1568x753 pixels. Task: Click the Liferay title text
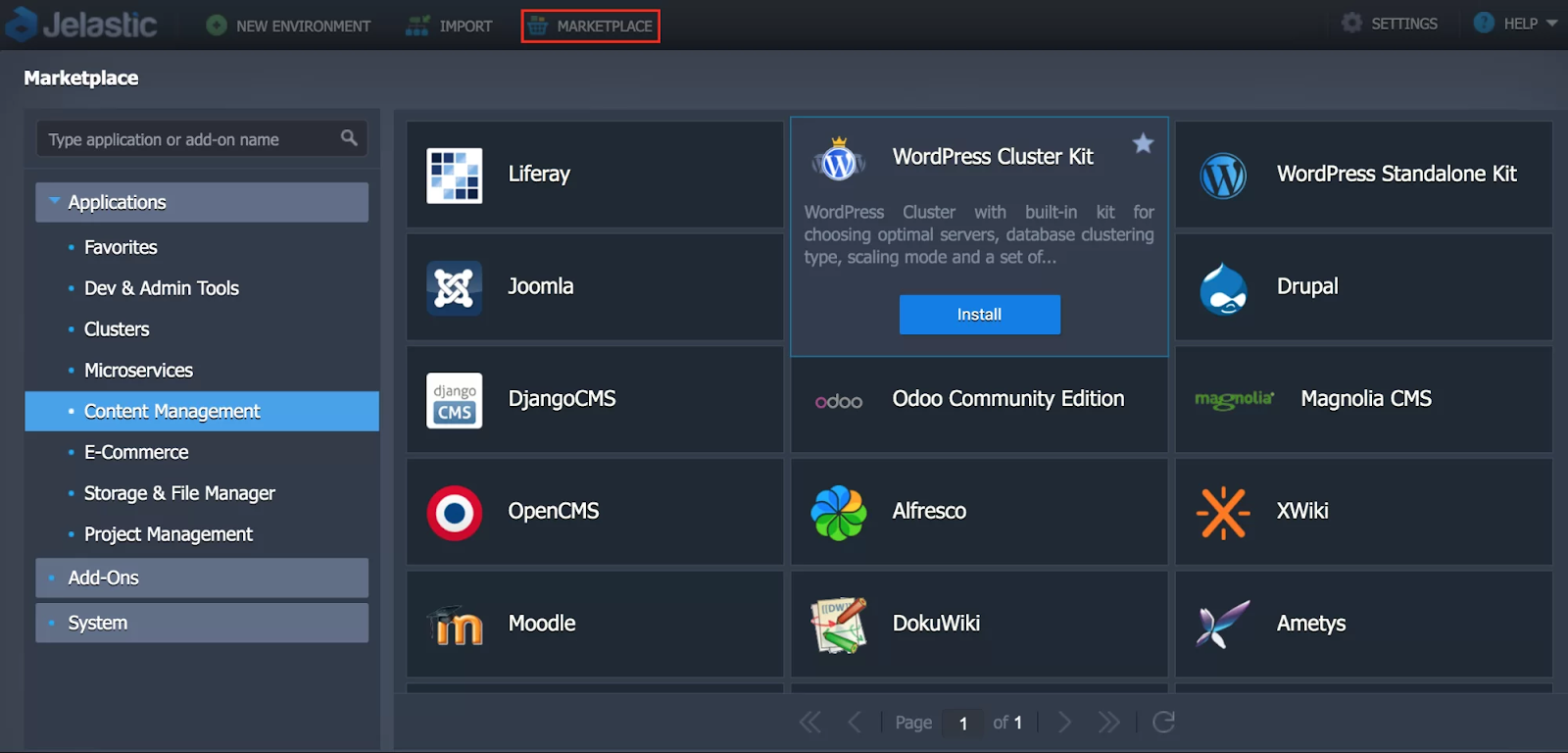539,175
